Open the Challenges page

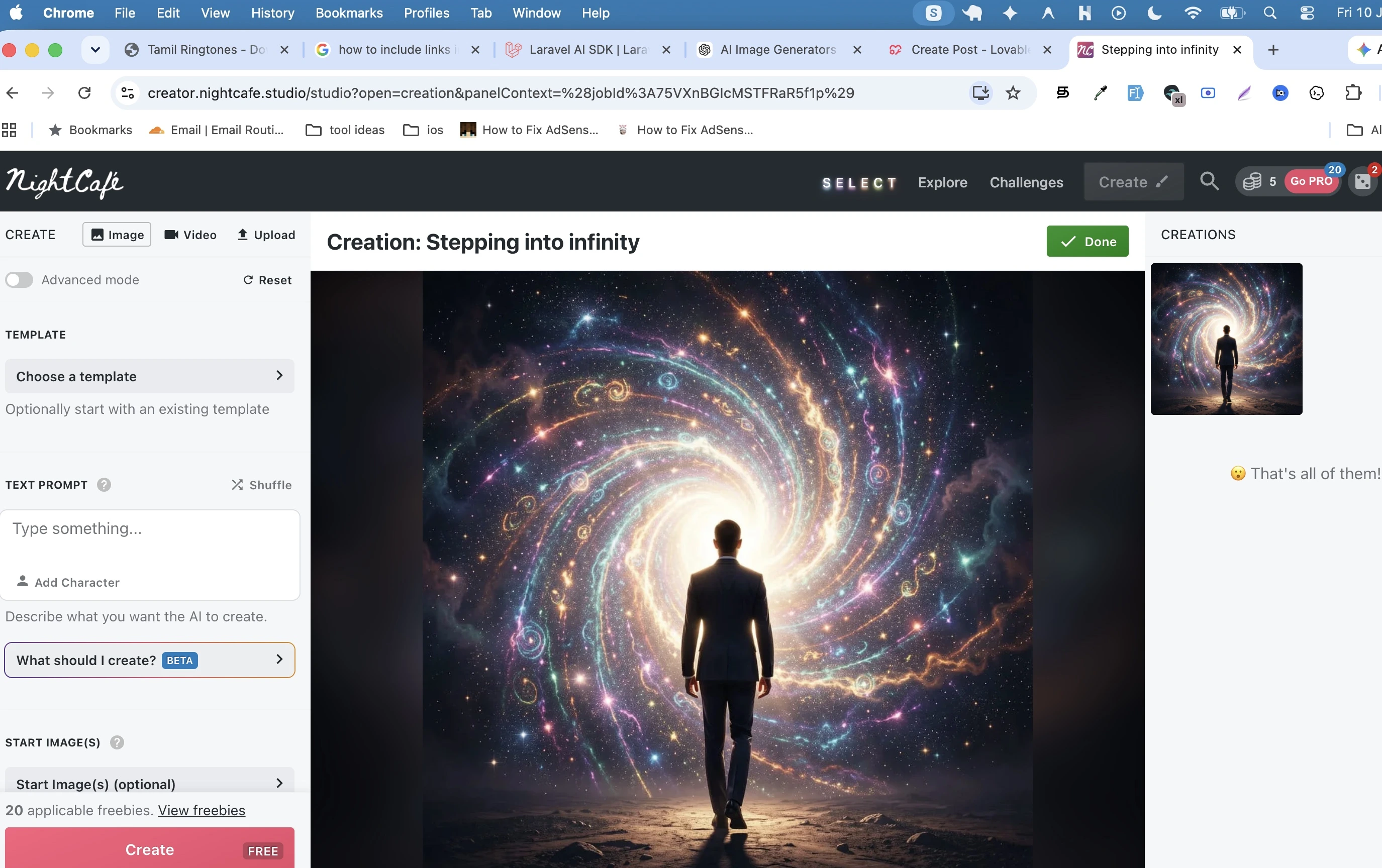1026,182
